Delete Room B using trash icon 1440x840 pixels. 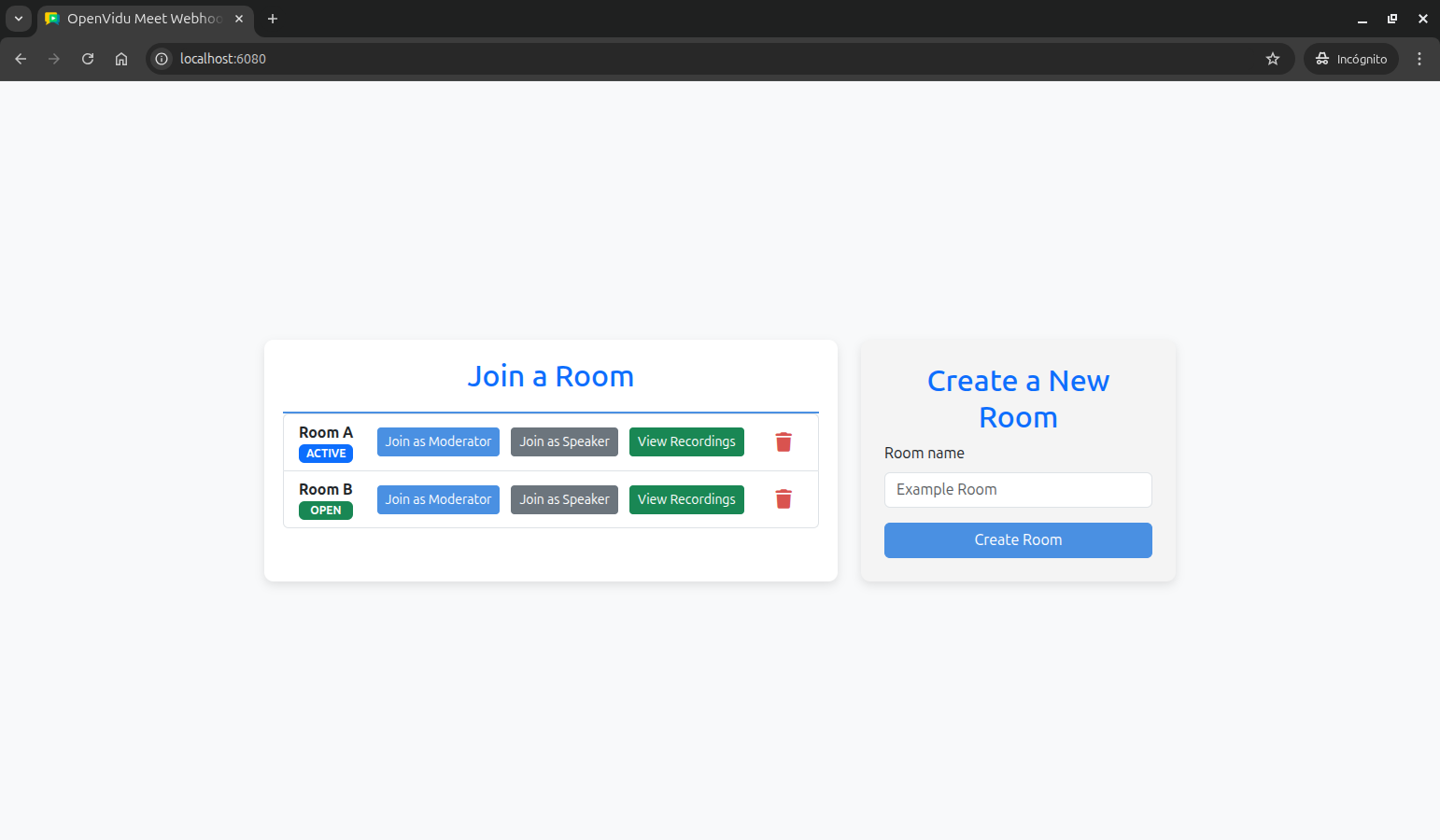784,499
